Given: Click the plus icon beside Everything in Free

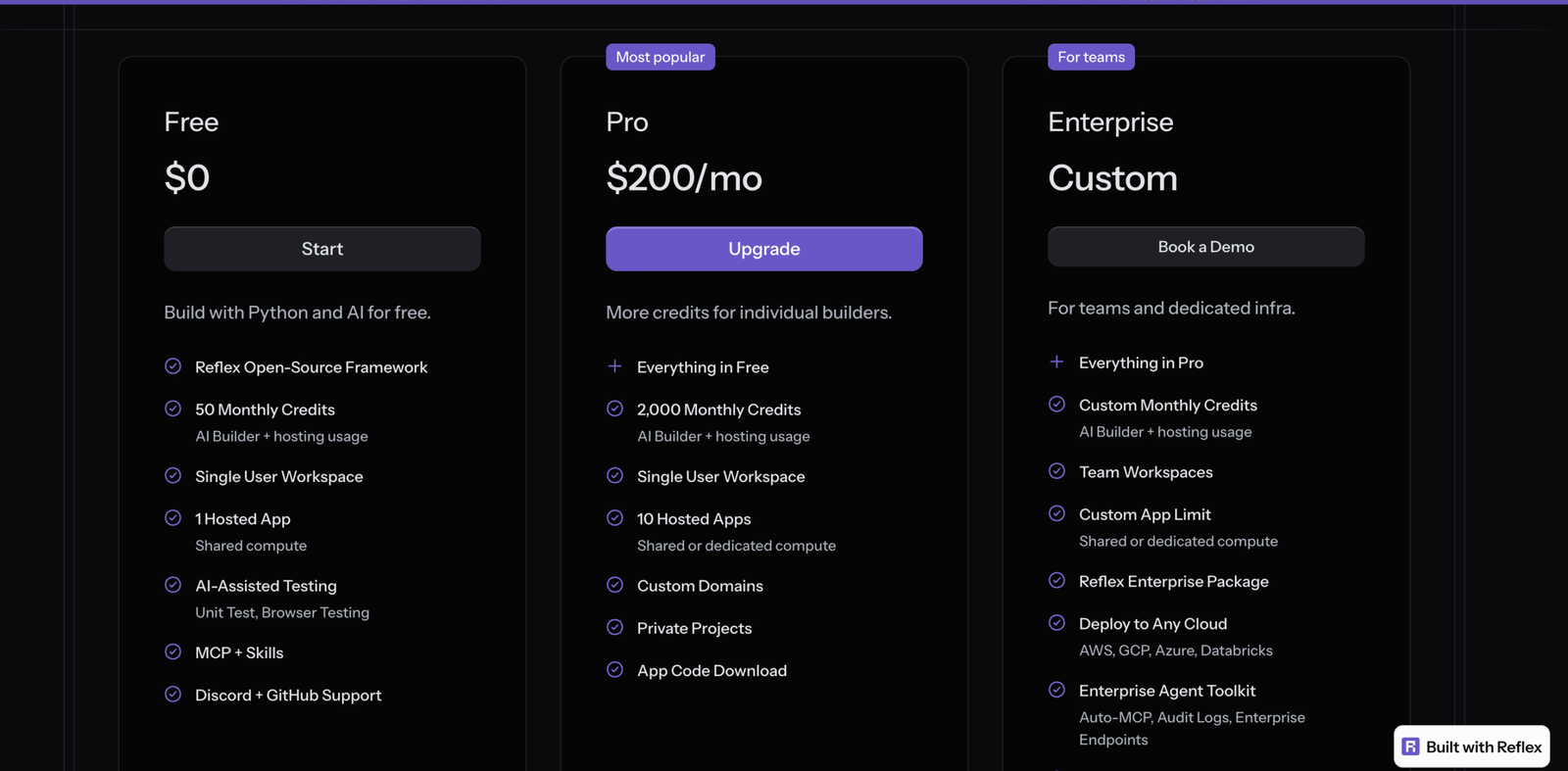Looking at the screenshot, I should 615,366.
